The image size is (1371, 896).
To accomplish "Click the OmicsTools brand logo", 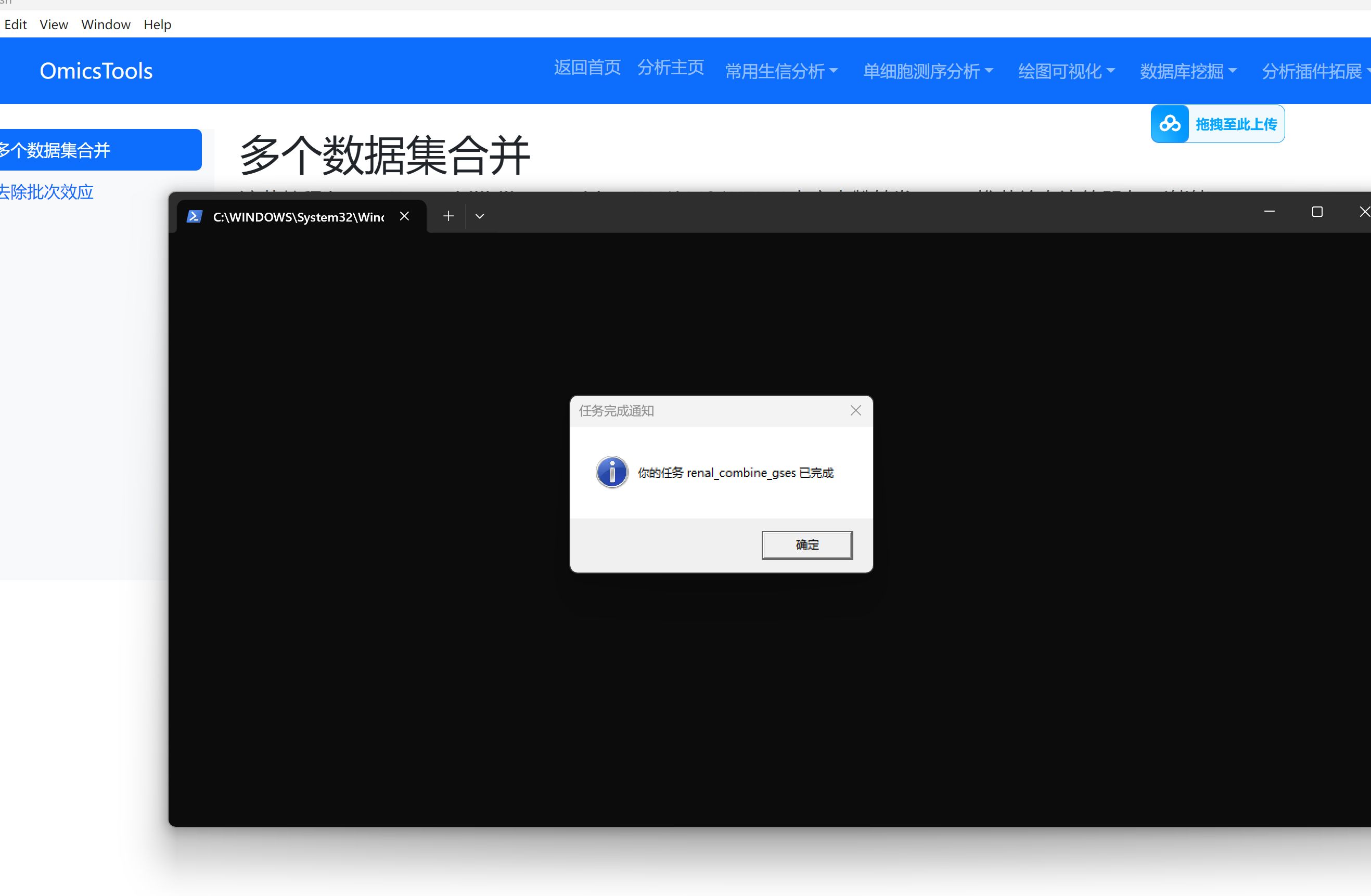I will tap(96, 71).
